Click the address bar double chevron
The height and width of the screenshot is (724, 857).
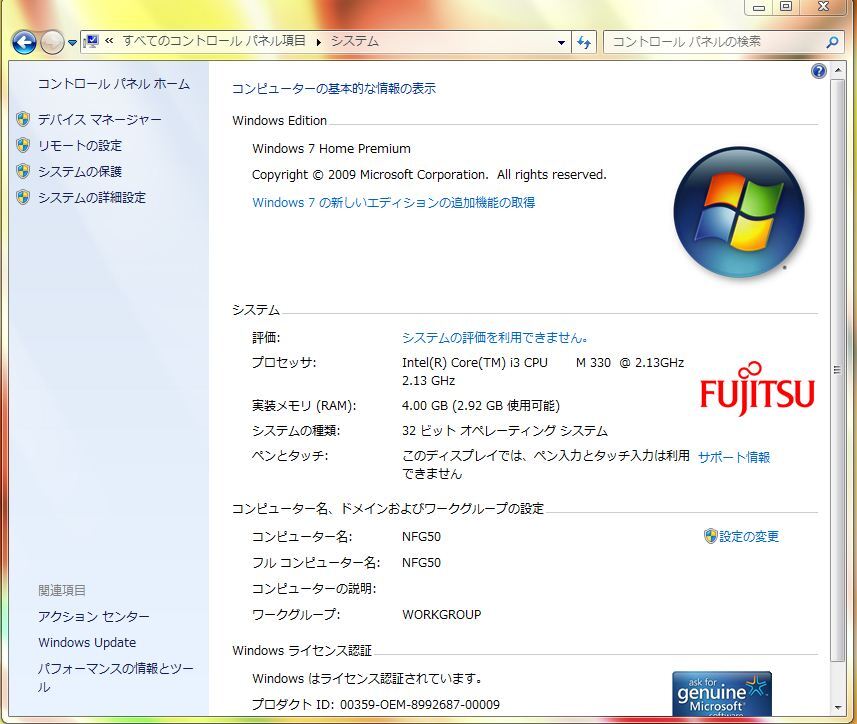point(109,41)
